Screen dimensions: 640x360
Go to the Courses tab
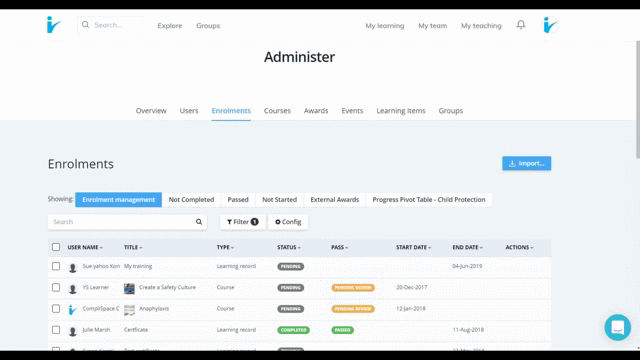point(277,111)
